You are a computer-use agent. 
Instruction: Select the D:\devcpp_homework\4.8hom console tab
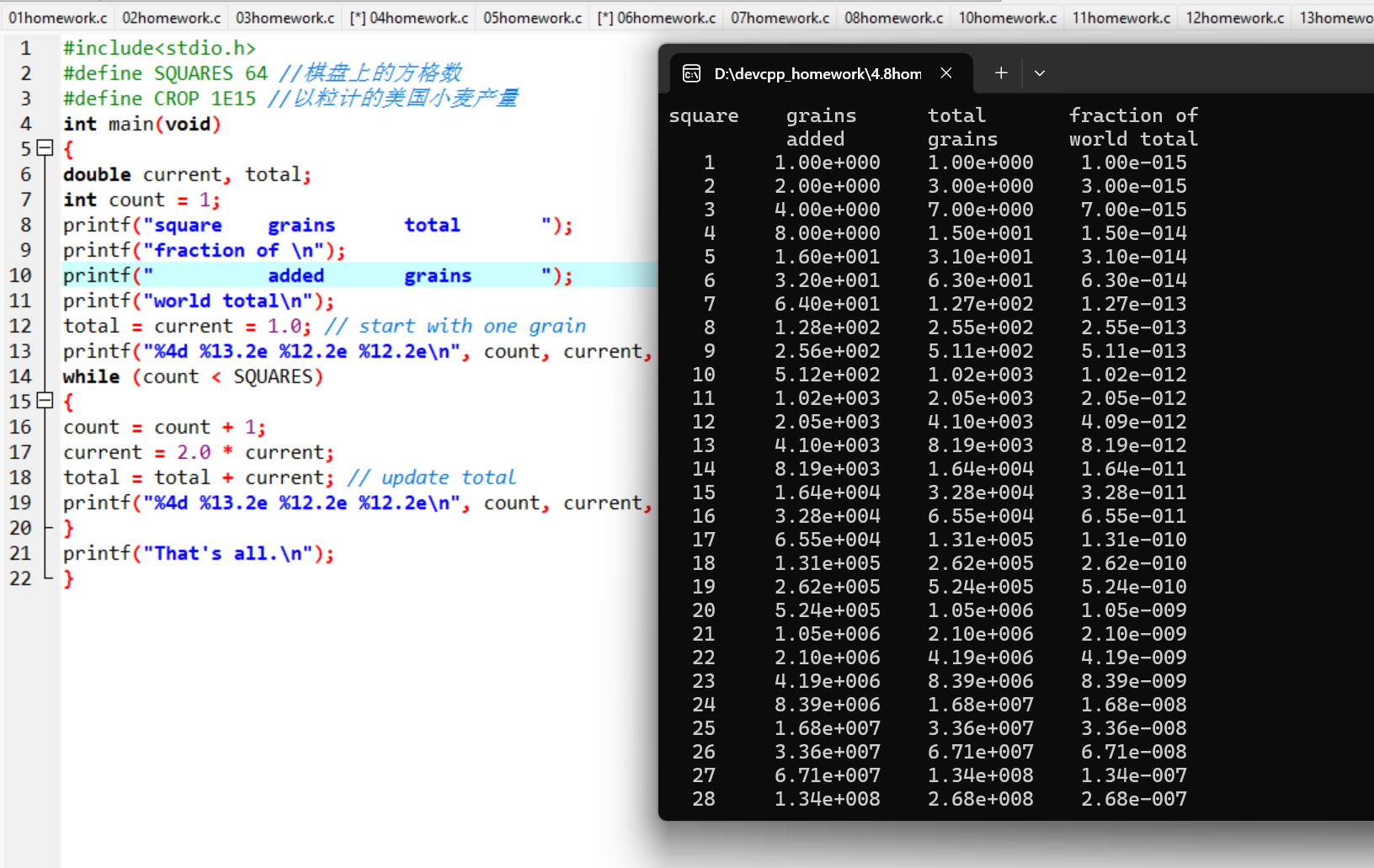click(x=822, y=74)
